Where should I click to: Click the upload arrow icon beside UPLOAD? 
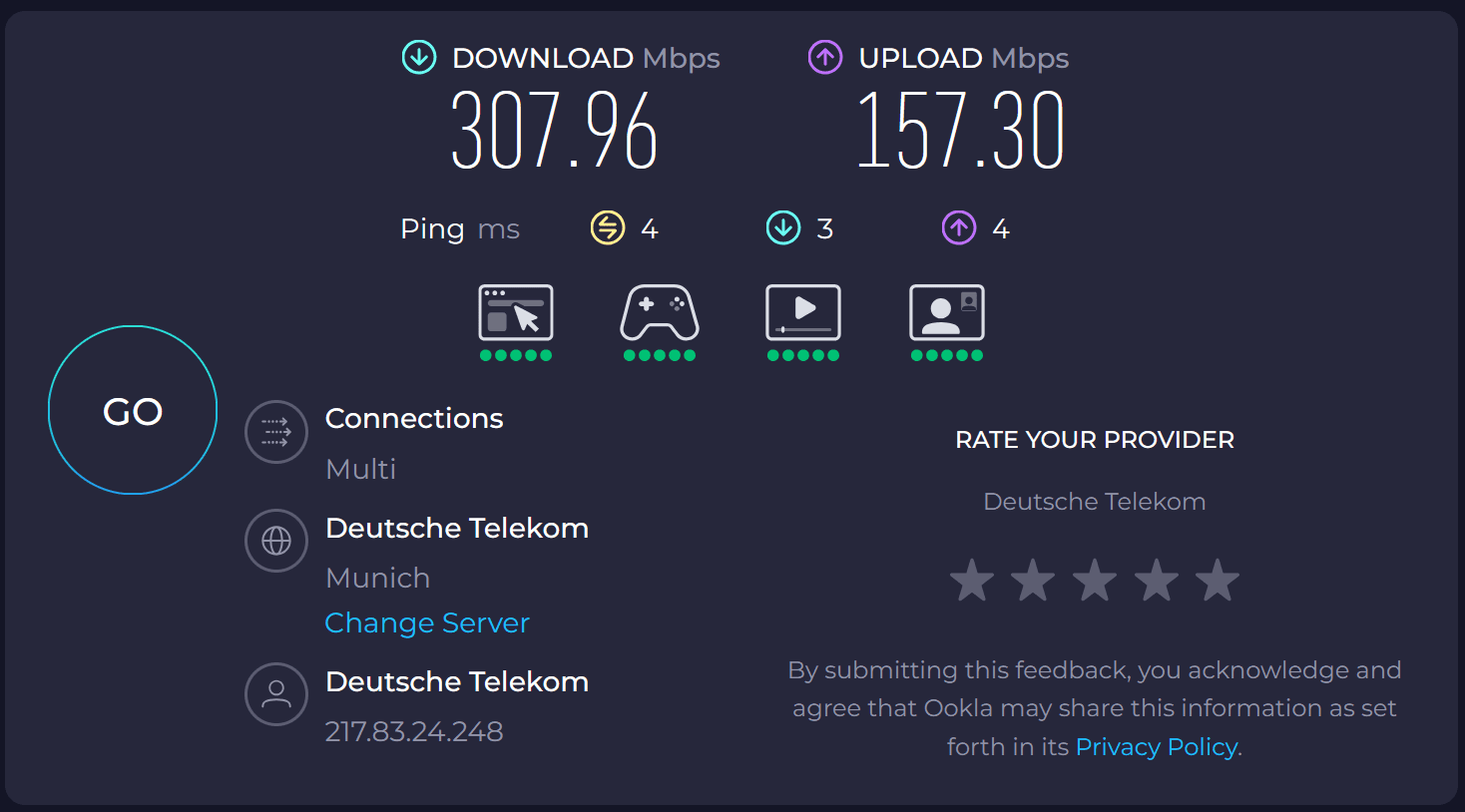825,58
